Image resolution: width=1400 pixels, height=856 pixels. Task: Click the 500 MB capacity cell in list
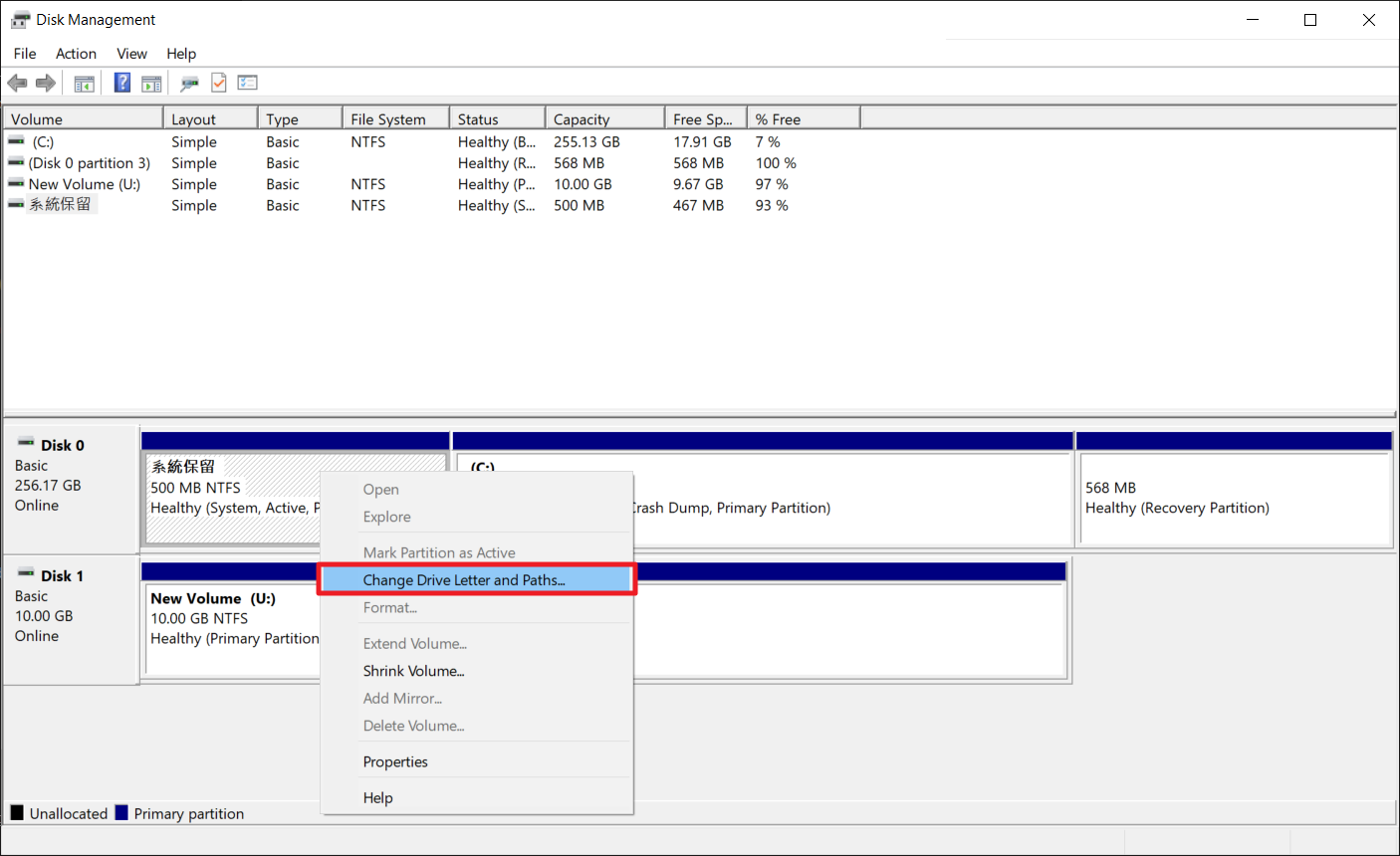point(579,205)
